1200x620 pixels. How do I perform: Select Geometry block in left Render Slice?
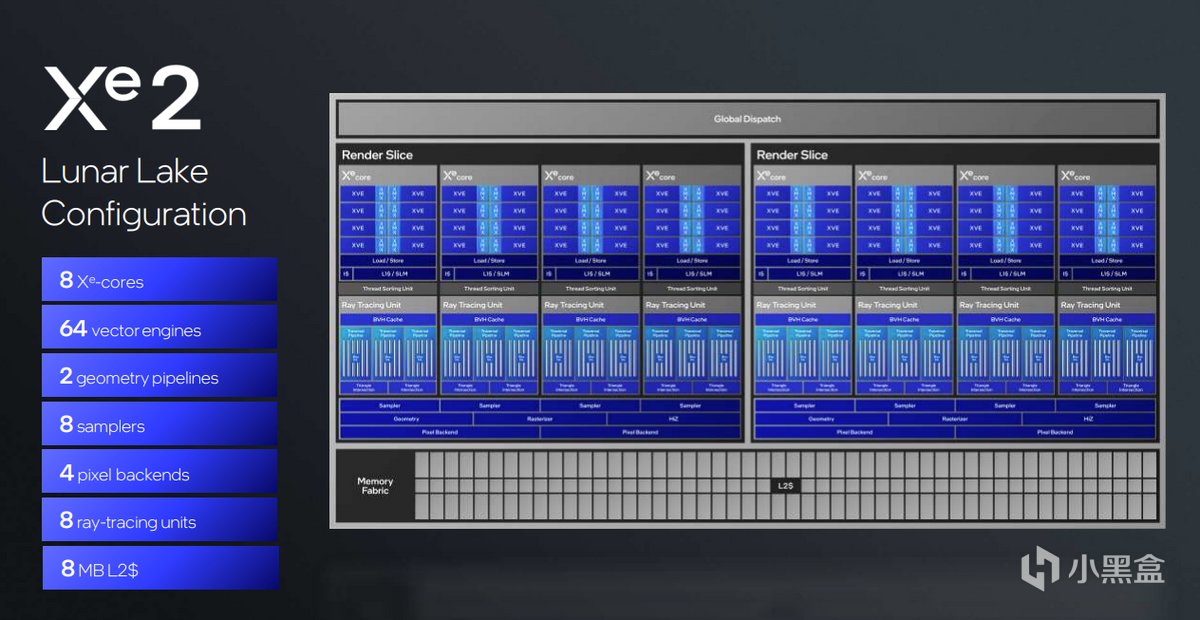(406, 419)
